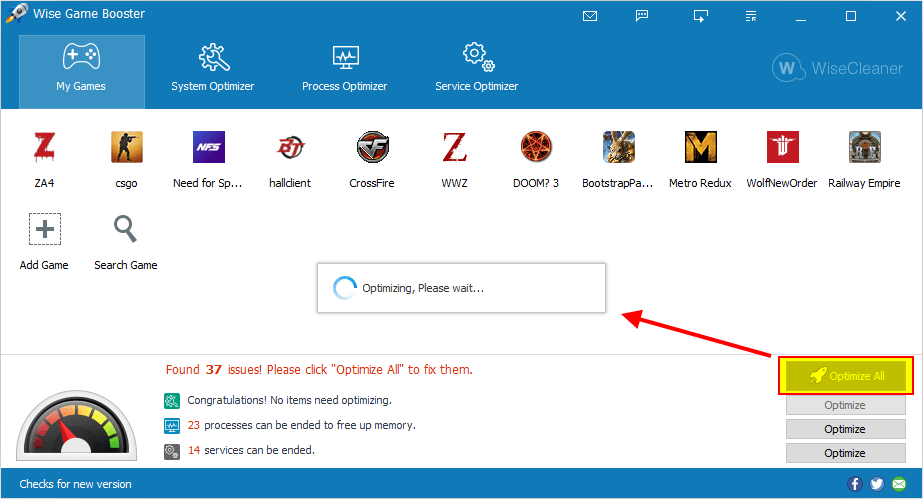This screenshot has height=499, width=923.
Task: Click the Optimize All button
Action: (x=846, y=375)
